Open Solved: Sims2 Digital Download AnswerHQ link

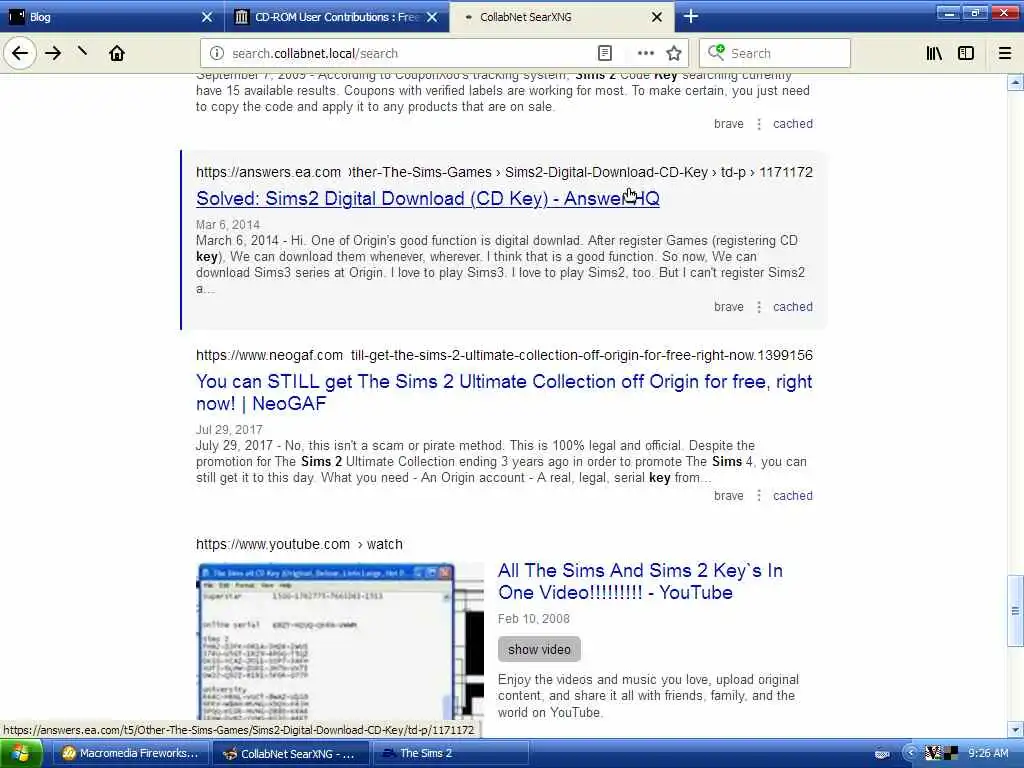pyautogui.click(x=428, y=199)
